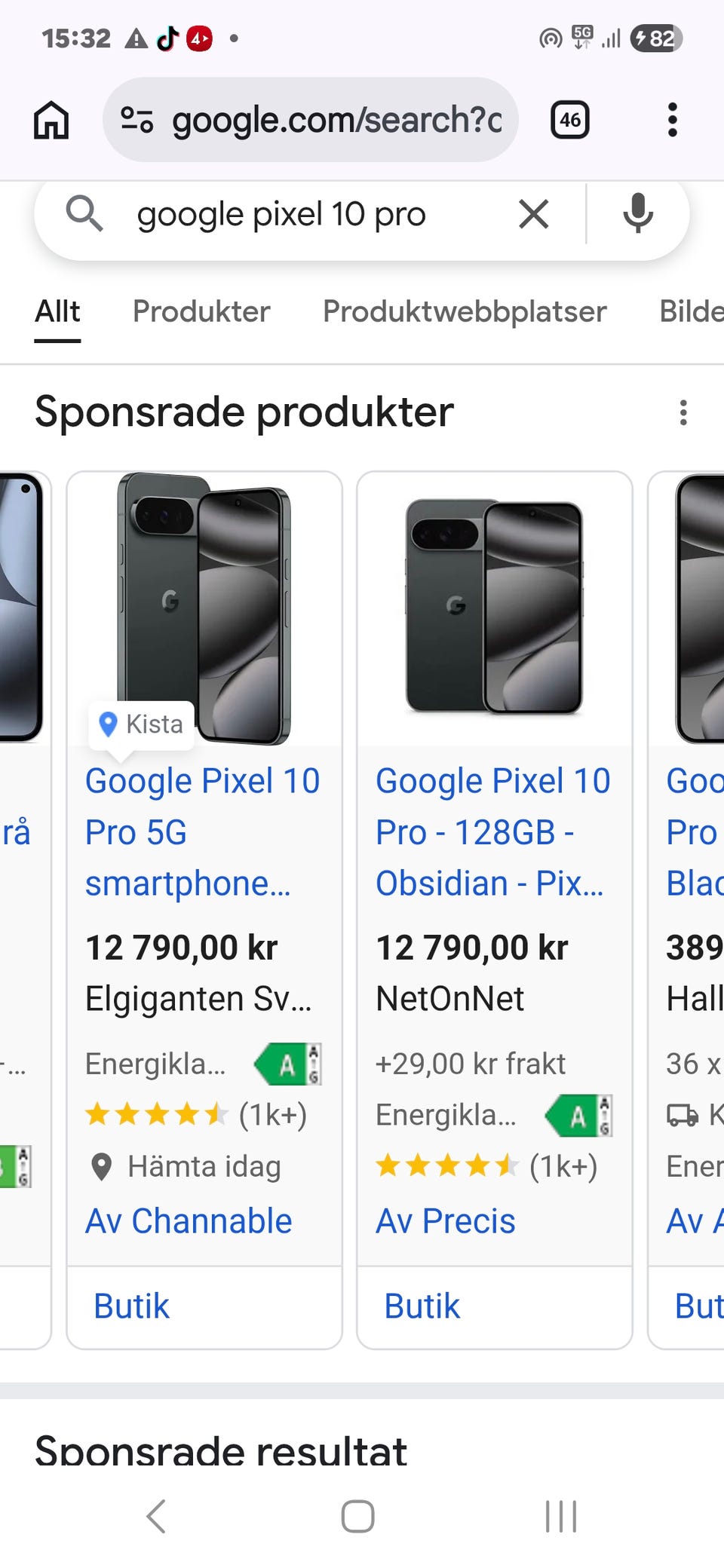Tap Butik under the NetOnNet product
Image resolution: width=724 pixels, height=1568 pixels.
(x=422, y=1306)
